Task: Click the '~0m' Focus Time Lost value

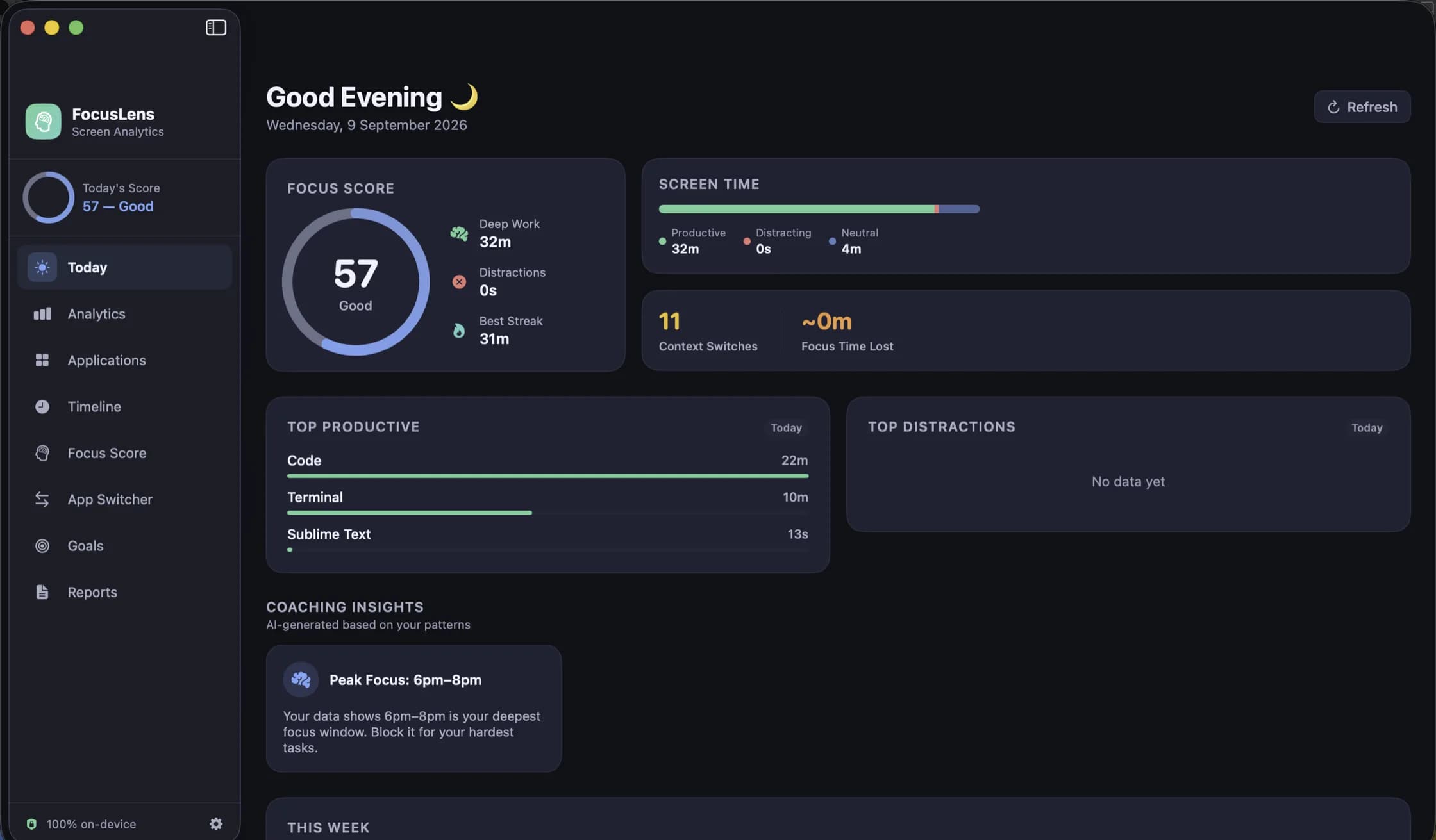Action: click(826, 321)
